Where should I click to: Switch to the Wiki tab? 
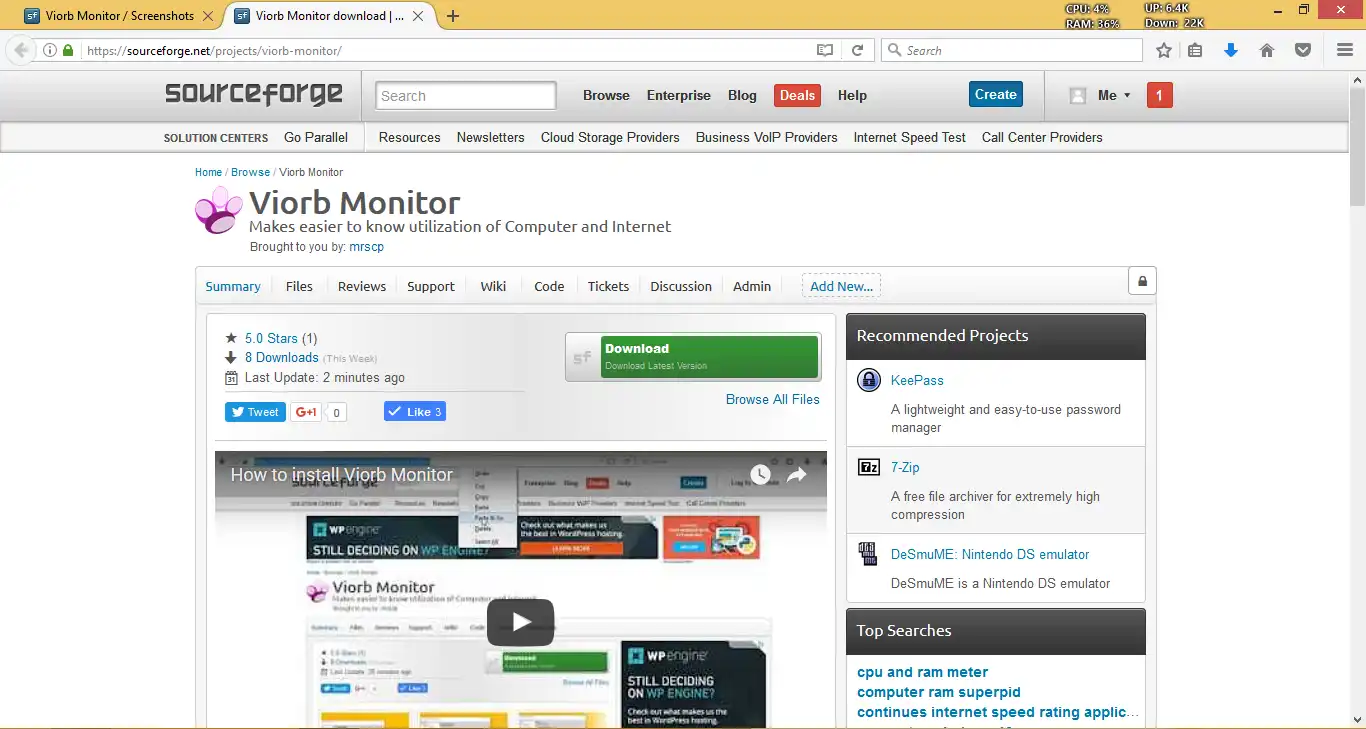pyautogui.click(x=493, y=286)
